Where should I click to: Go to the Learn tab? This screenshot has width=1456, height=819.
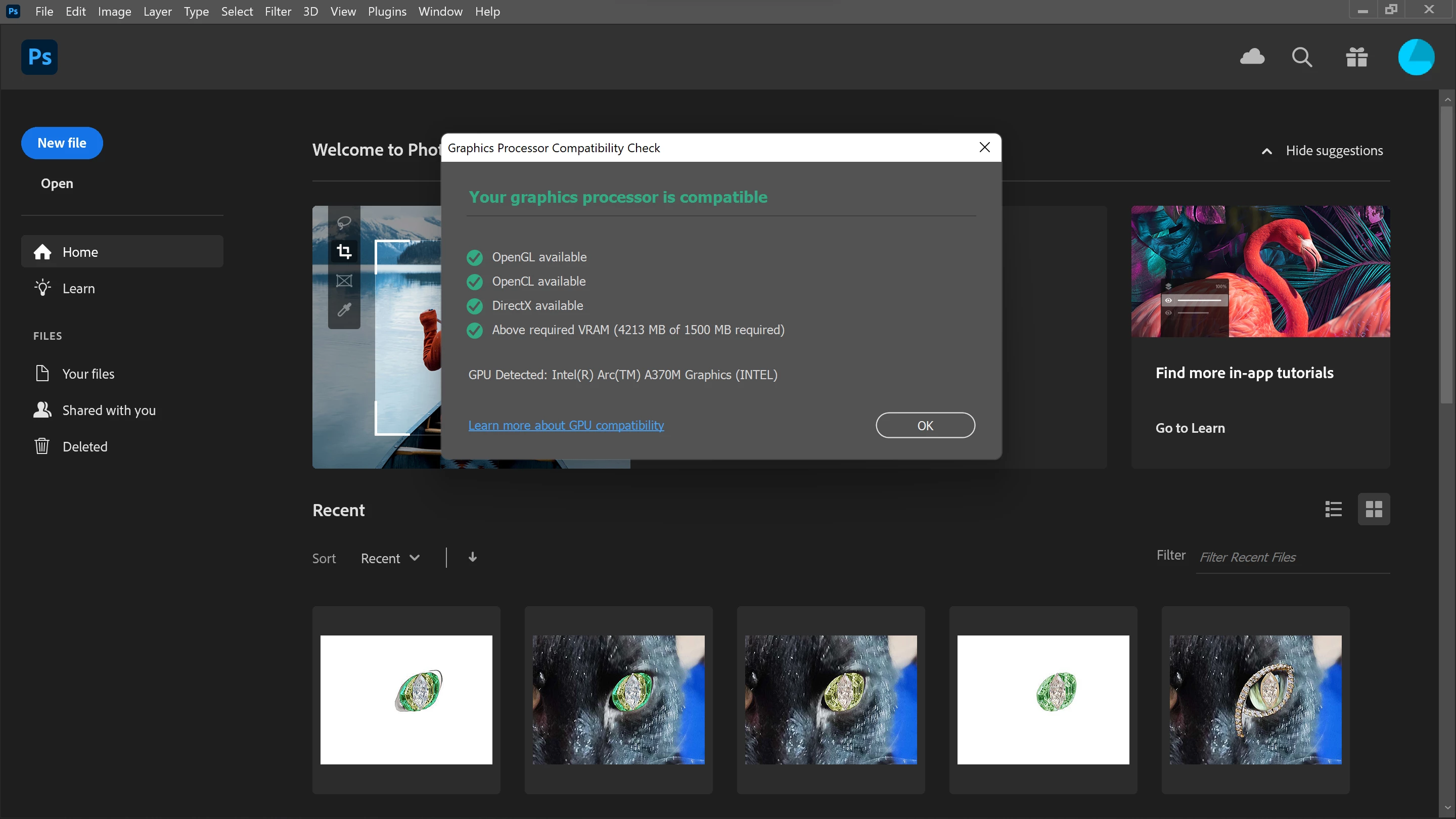click(x=78, y=288)
